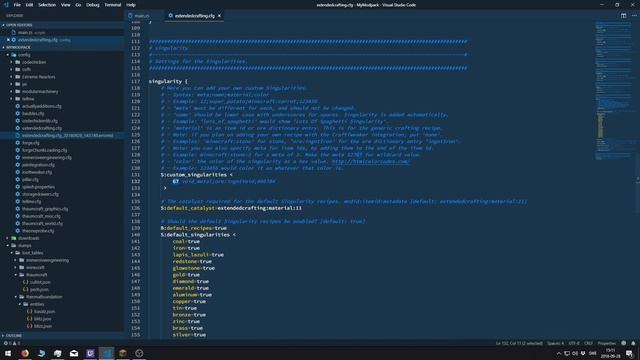Place cursor on line 136 default_catalyst setting
Viewport: 640px width, 360px height.
coord(231,208)
